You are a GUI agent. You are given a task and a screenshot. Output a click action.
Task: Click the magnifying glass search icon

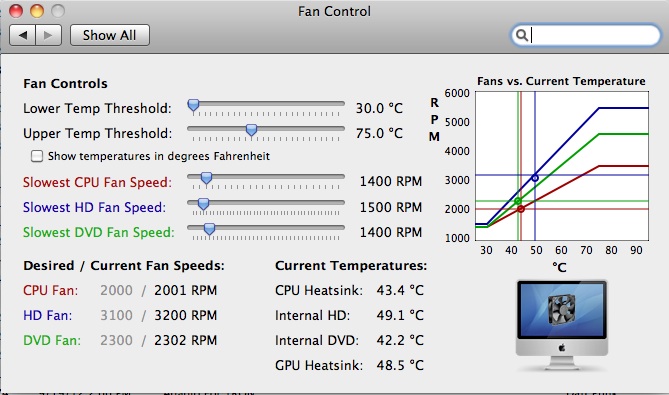click(x=521, y=35)
